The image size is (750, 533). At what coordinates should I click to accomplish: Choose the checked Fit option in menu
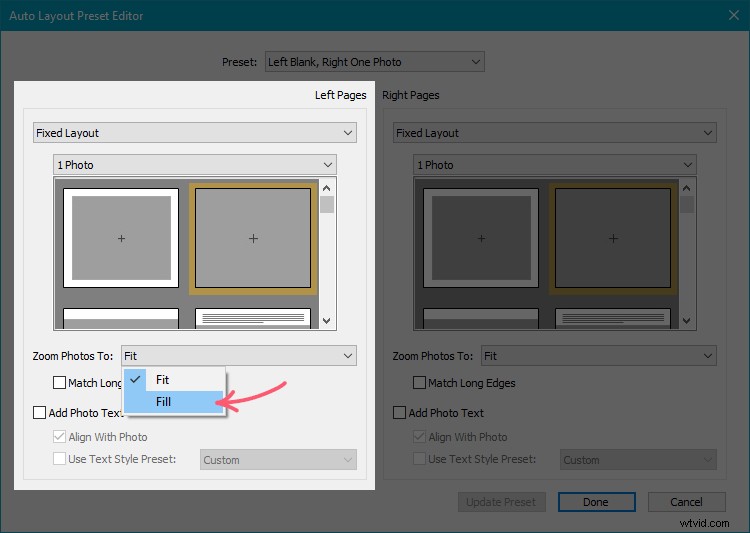174,380
